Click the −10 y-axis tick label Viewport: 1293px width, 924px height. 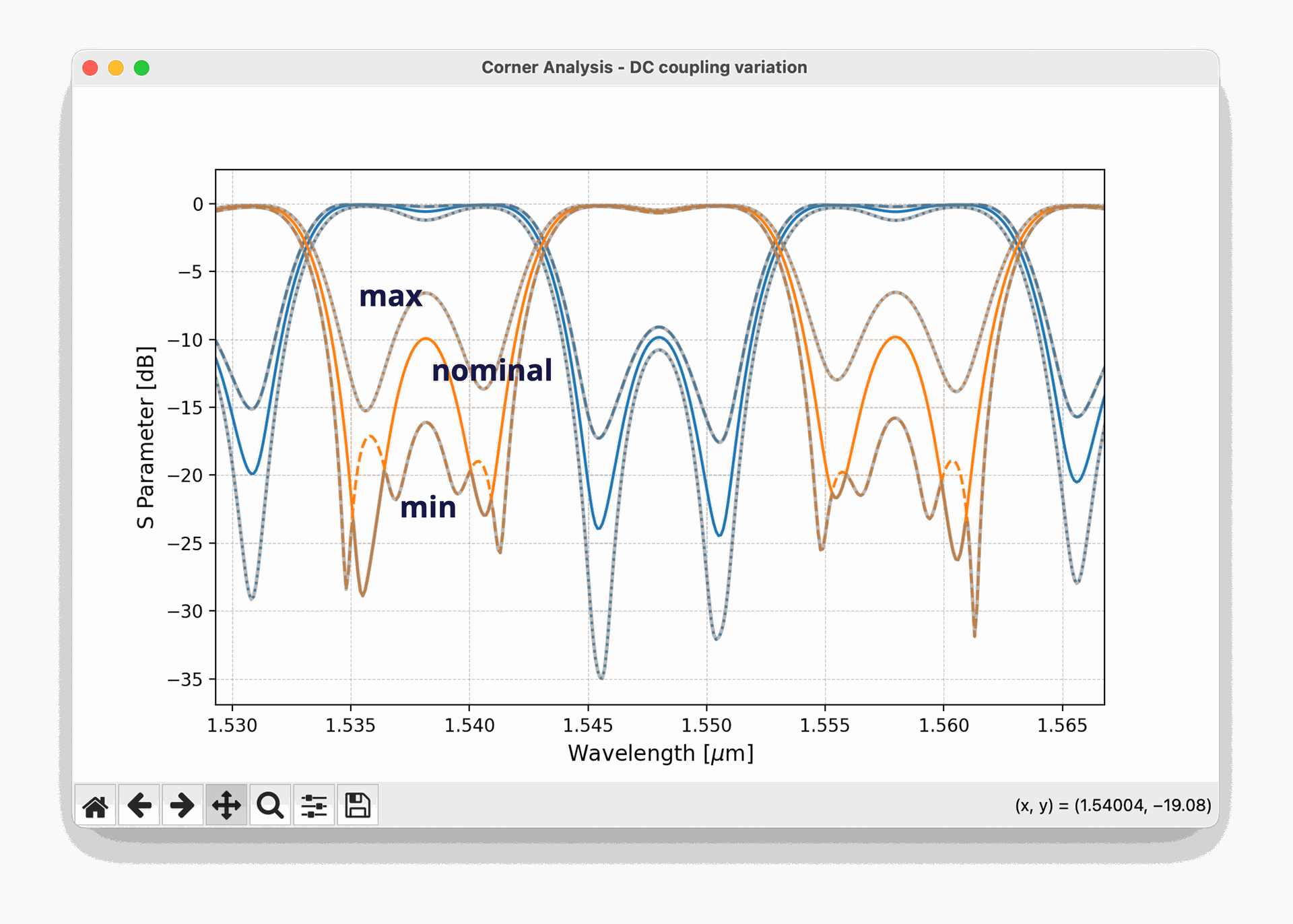pyautogui.click(x=185, y=340)
